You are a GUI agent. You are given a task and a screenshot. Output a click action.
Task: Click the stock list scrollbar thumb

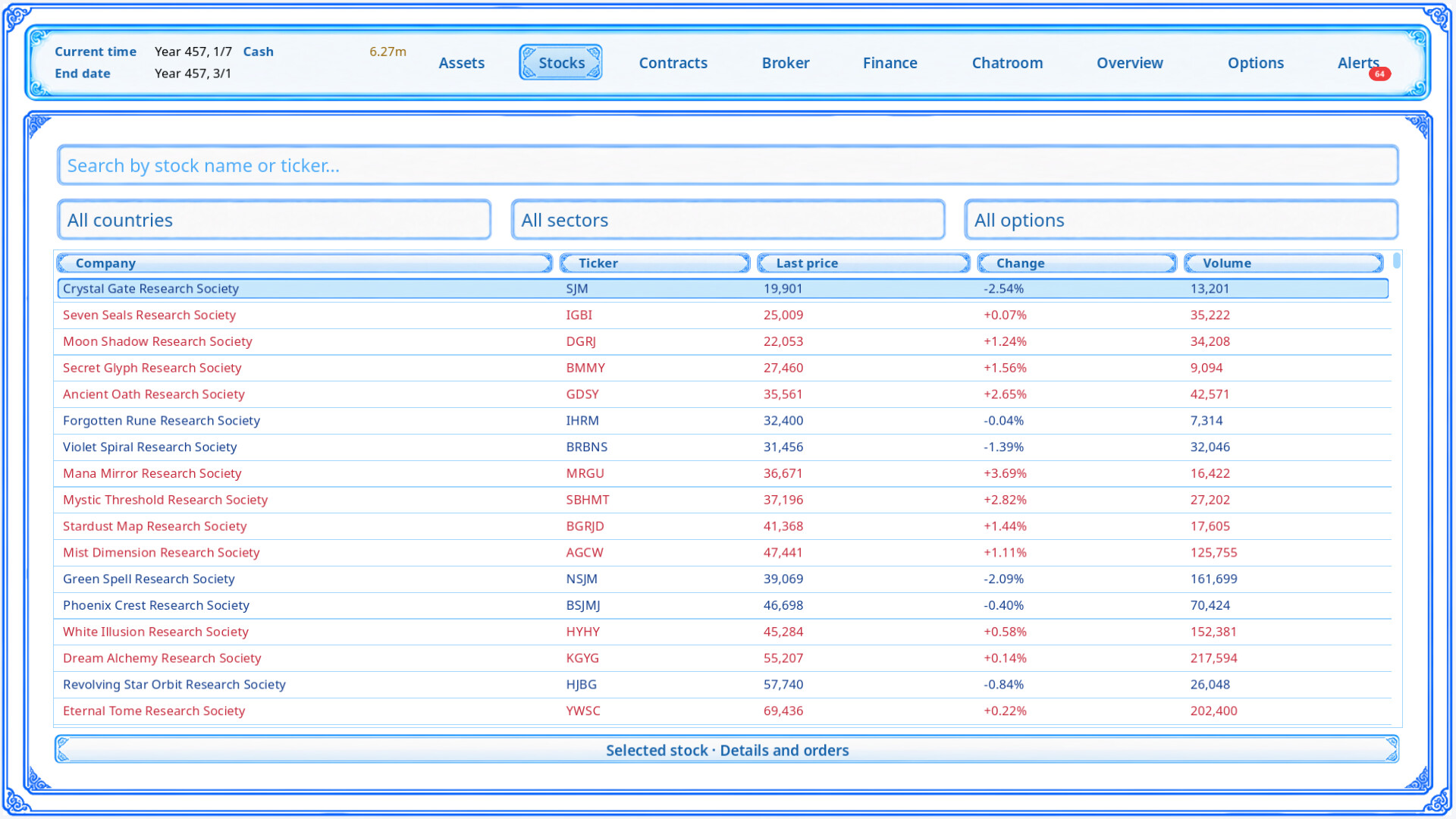(1397, 262)
